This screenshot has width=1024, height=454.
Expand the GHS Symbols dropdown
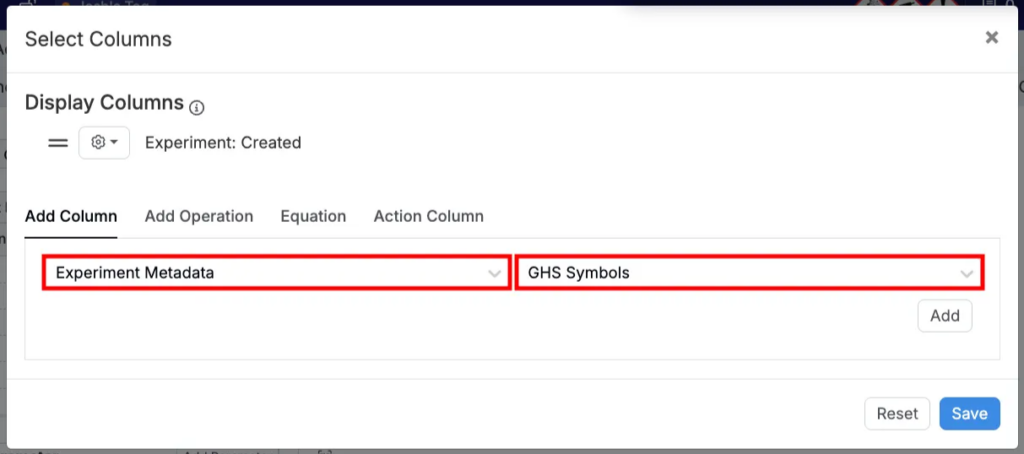click(x=738, y=272)
